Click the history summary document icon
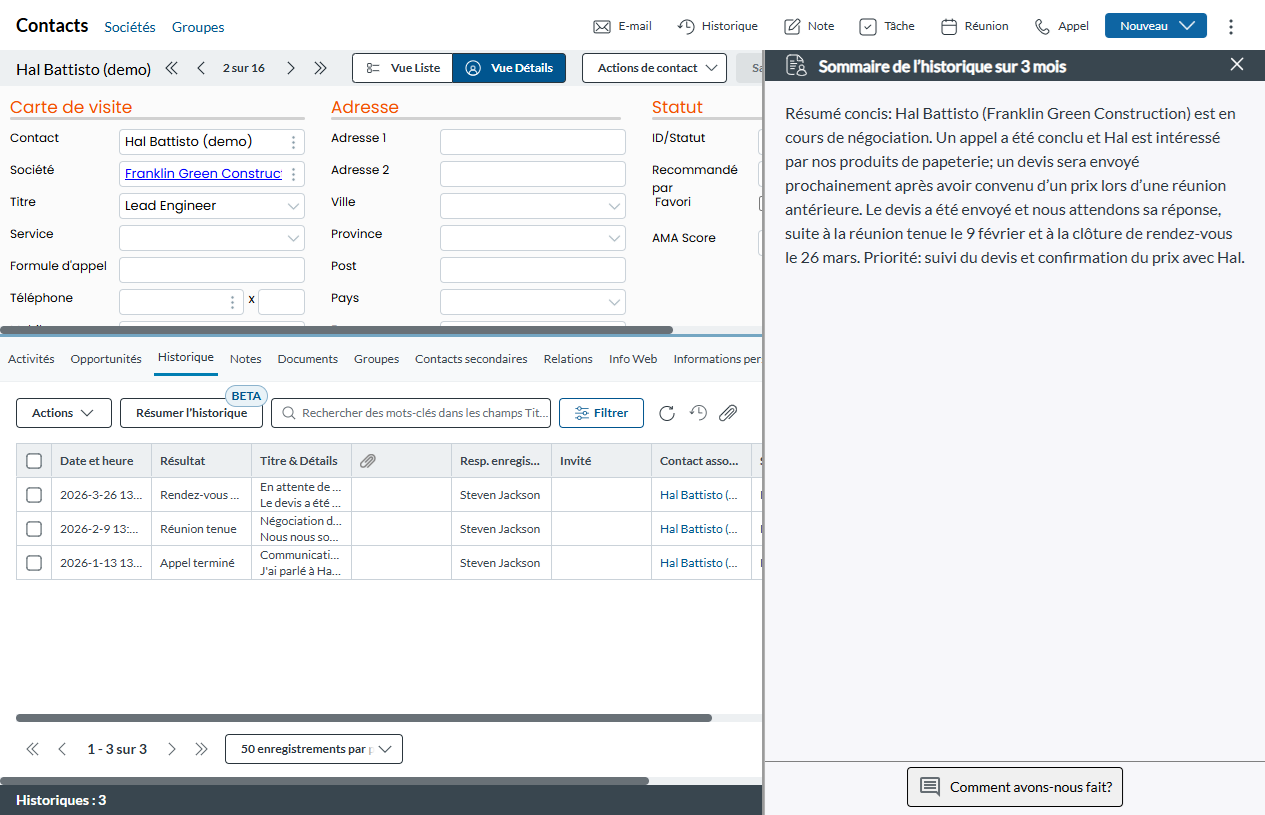Viewport: 1265px width, 815px height. (796, 66)
